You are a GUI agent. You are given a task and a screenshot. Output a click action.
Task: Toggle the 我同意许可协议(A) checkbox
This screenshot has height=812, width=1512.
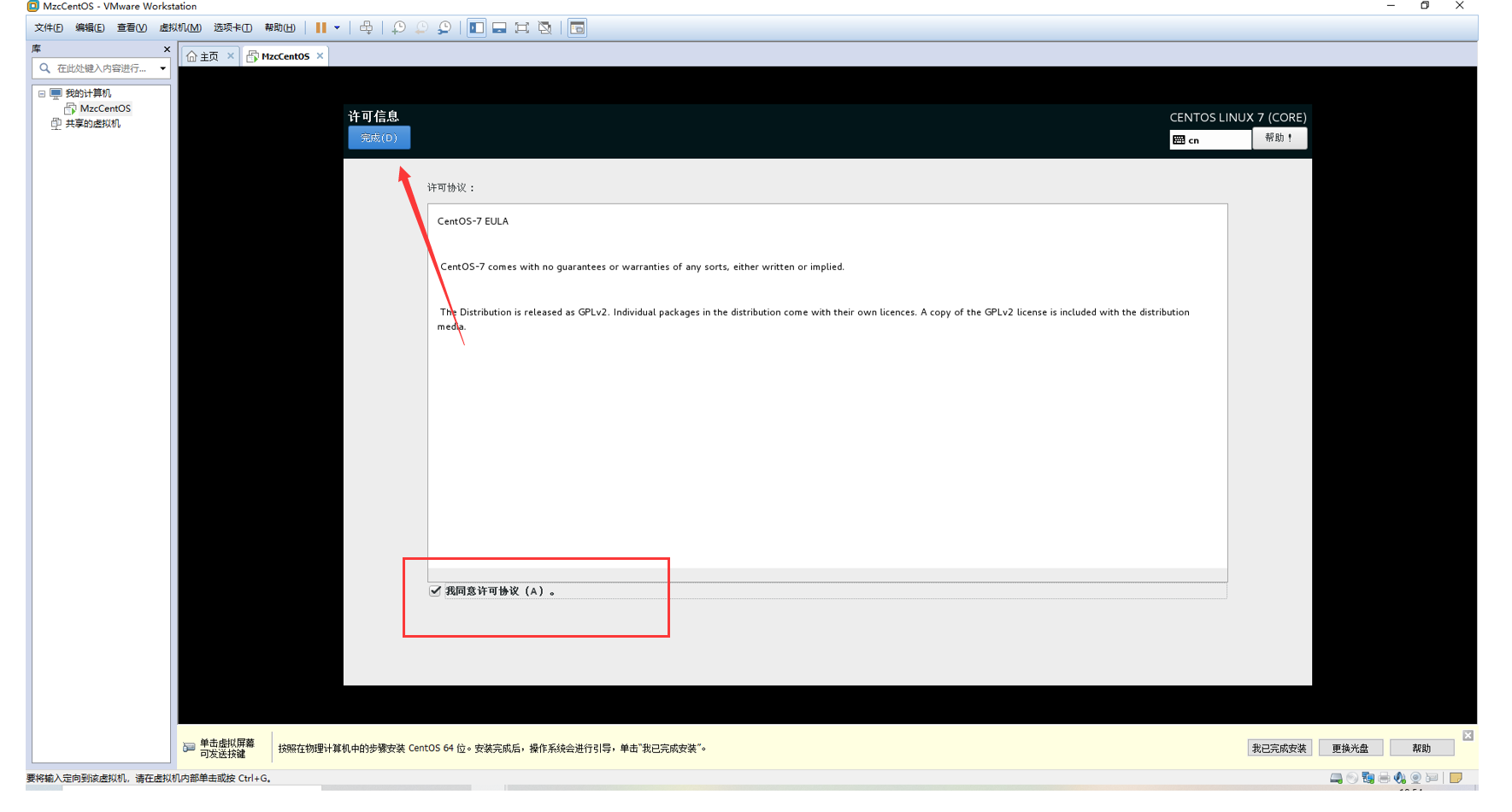click(x=435, y=591)
